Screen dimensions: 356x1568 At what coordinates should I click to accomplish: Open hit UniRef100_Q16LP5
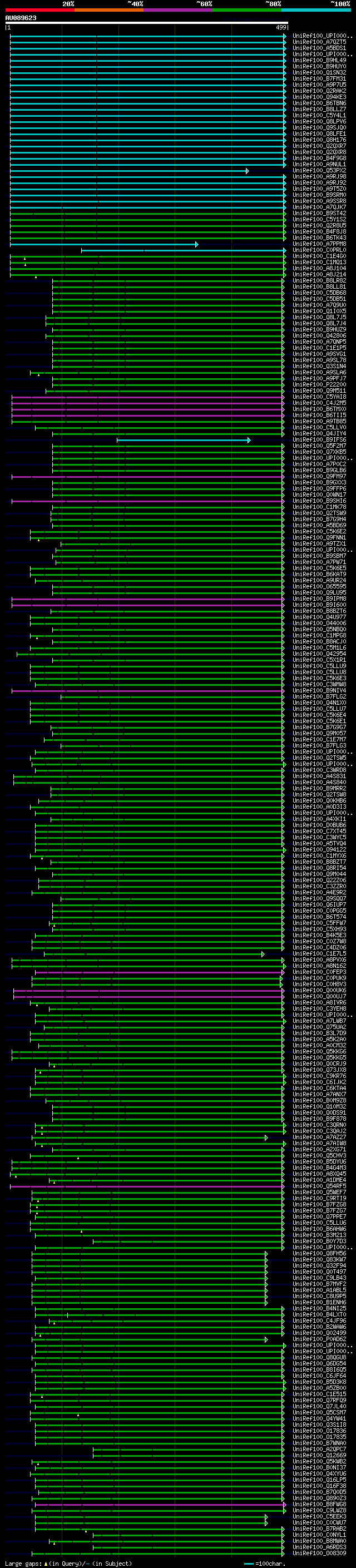[x=319, y=1480]
